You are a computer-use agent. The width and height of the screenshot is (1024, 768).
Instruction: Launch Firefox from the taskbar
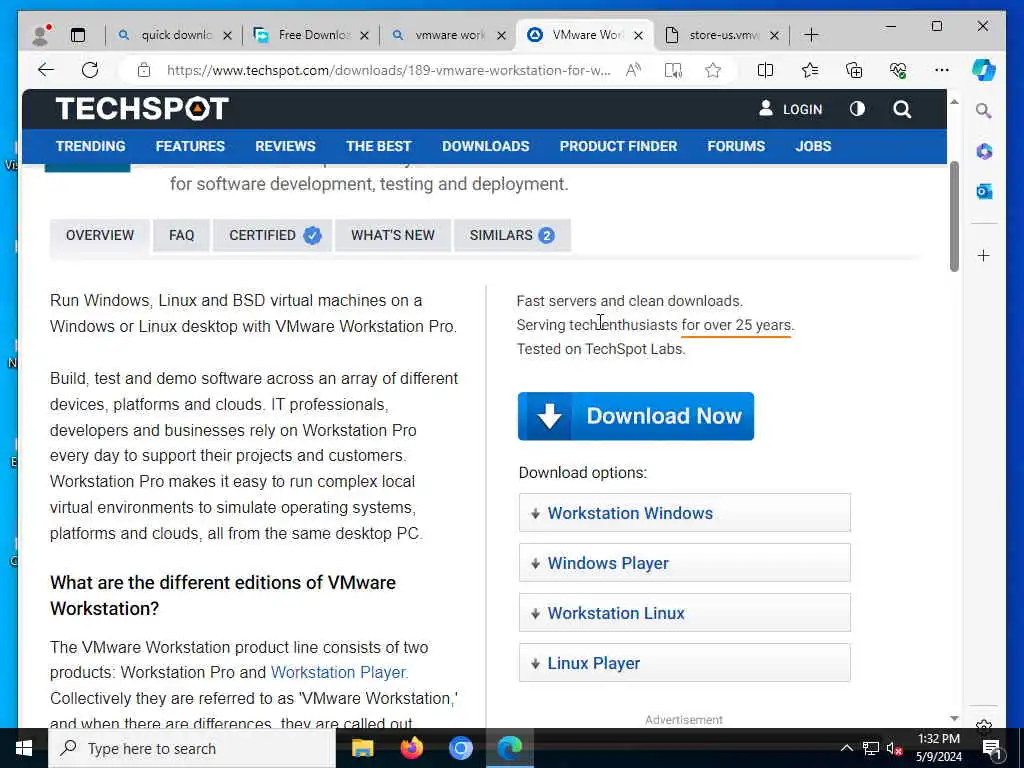[411, 748]
